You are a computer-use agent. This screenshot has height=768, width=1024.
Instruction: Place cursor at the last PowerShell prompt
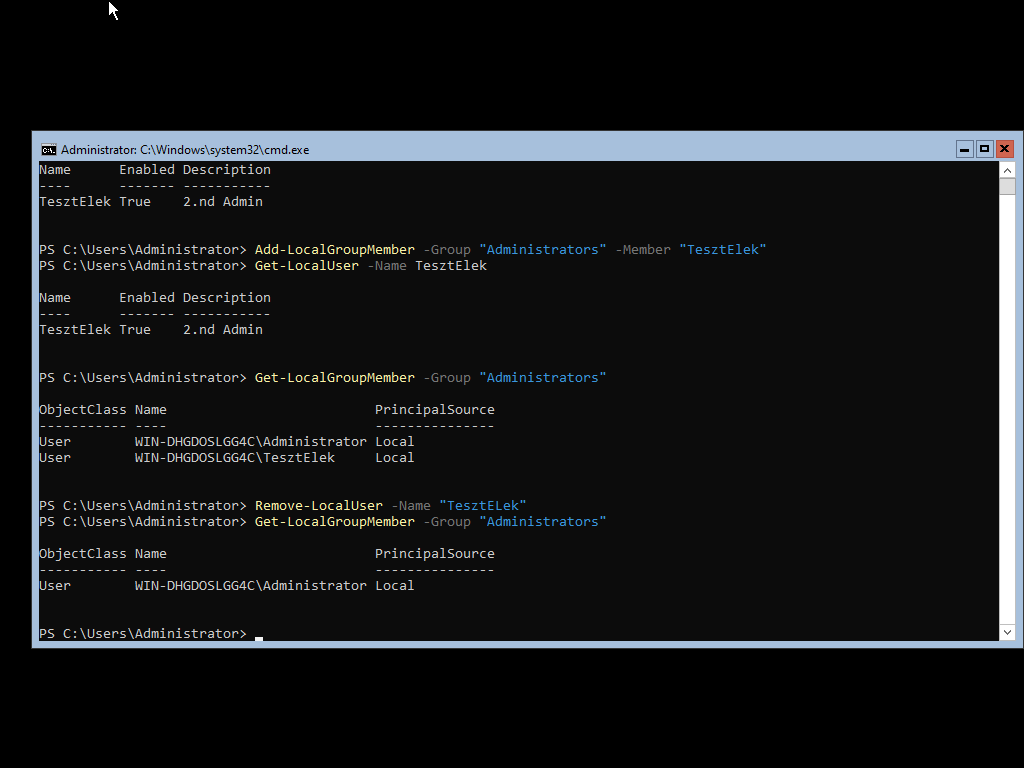pos(258,634)
